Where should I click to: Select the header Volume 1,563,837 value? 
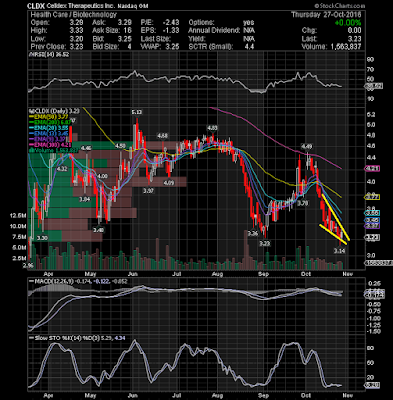point(346,47)
